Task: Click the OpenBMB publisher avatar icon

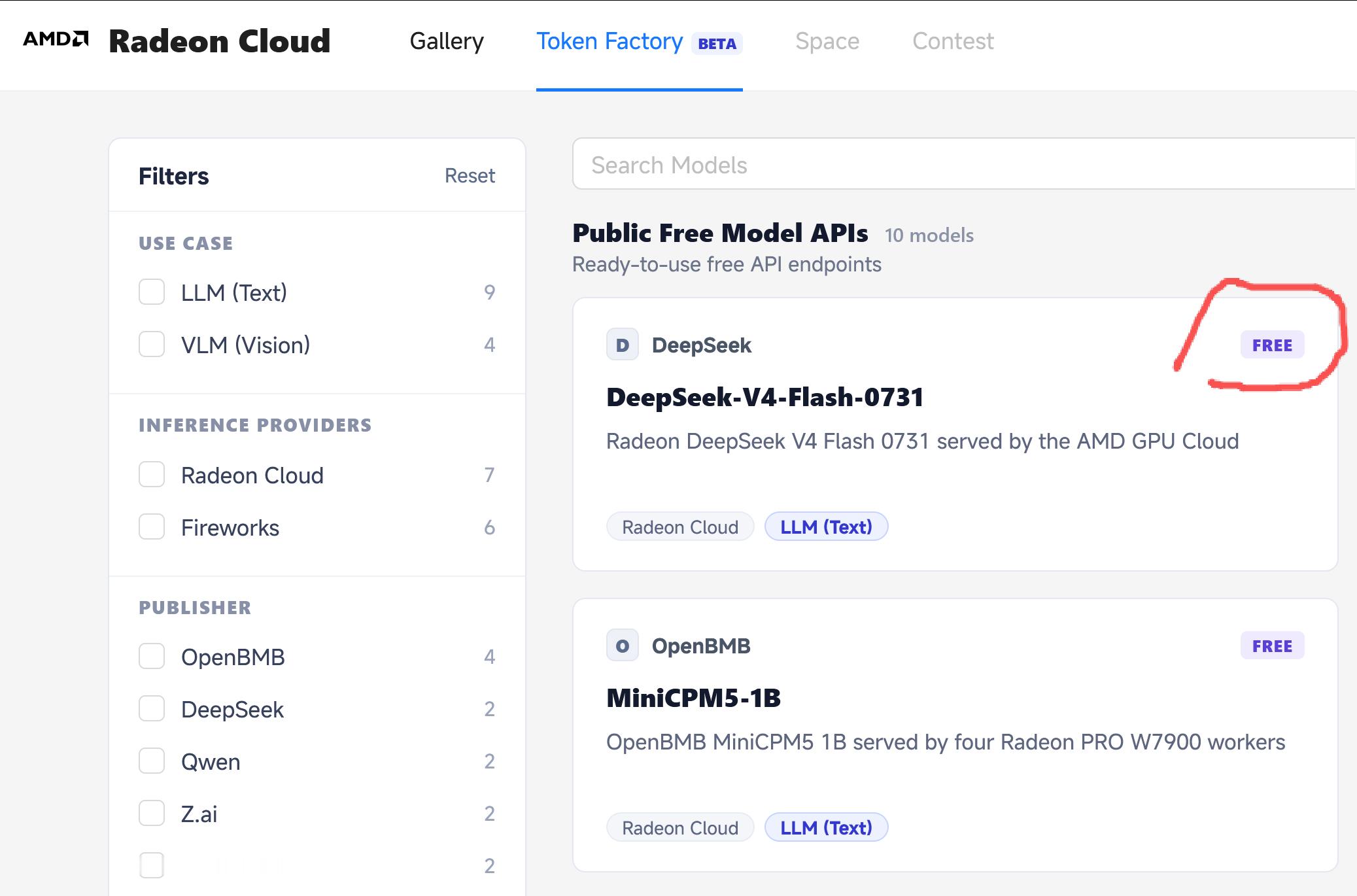Action: pos(623,646)
